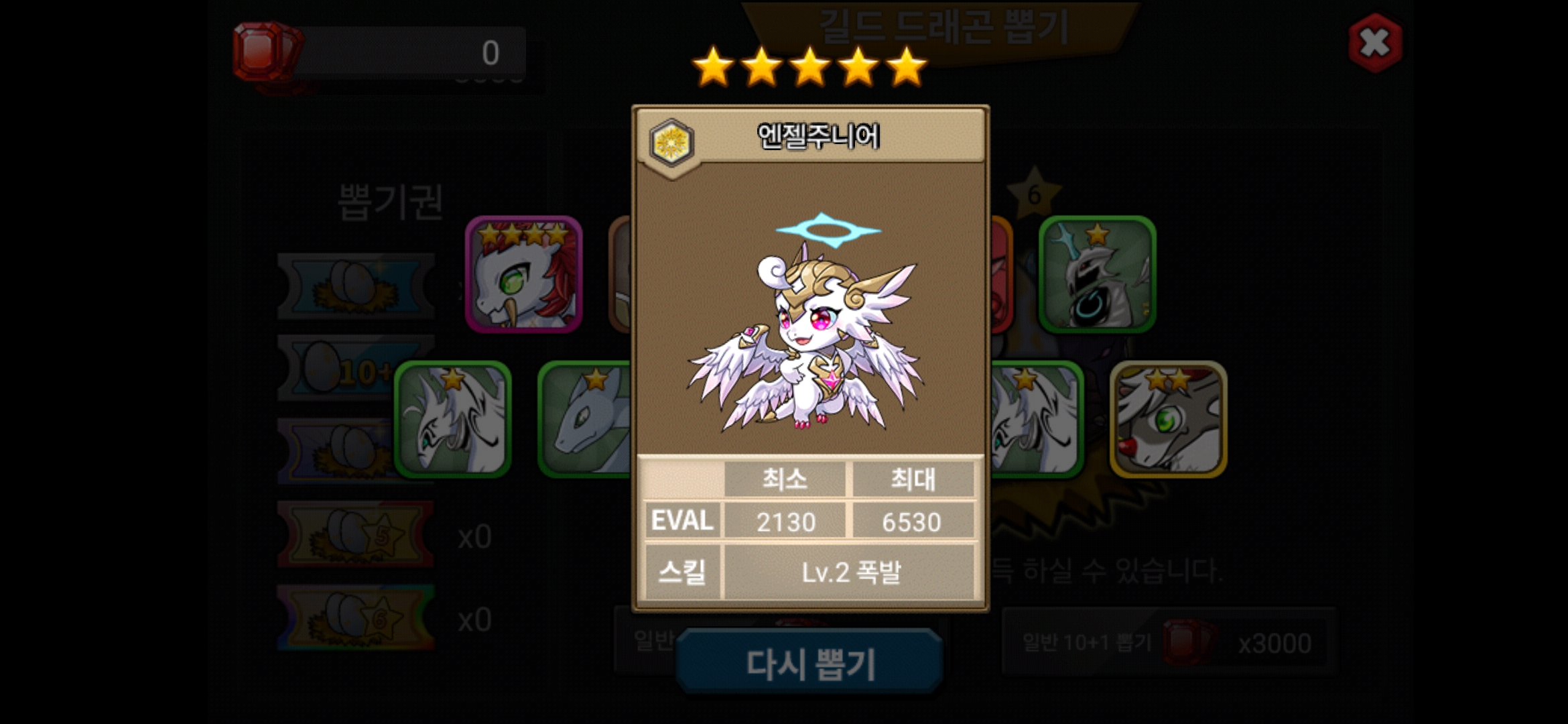Tap the 다시 뽑기 redraw button

[x=809, y=662]
